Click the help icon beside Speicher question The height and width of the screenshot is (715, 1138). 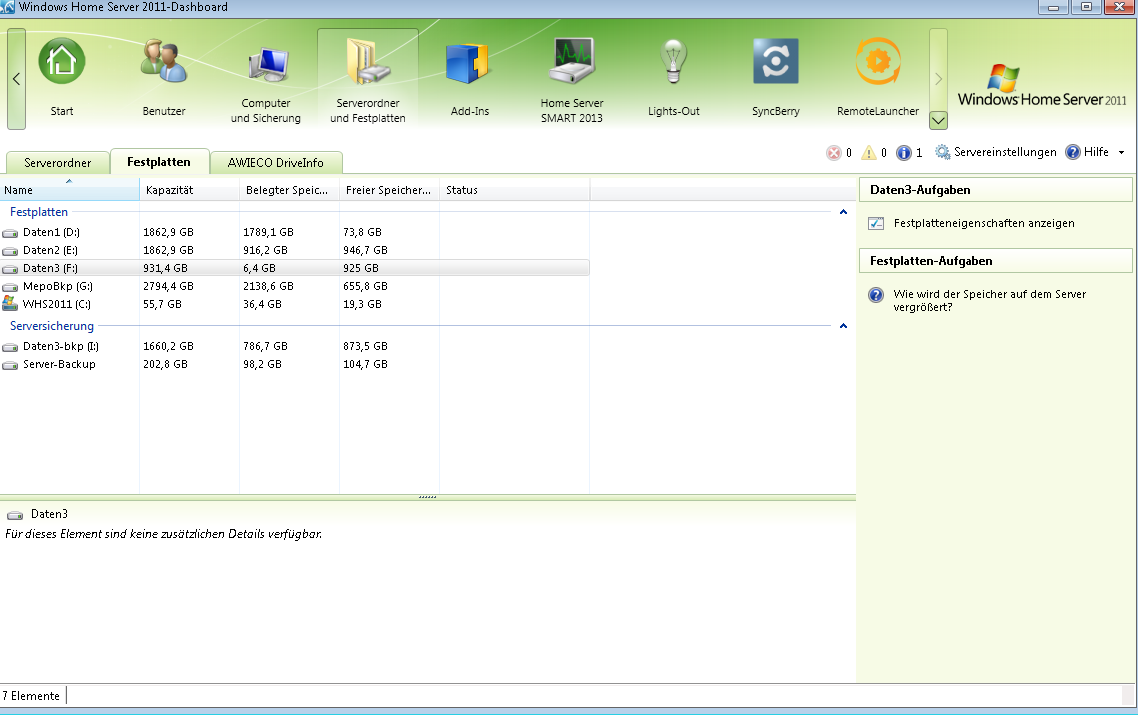pos(876,295)
